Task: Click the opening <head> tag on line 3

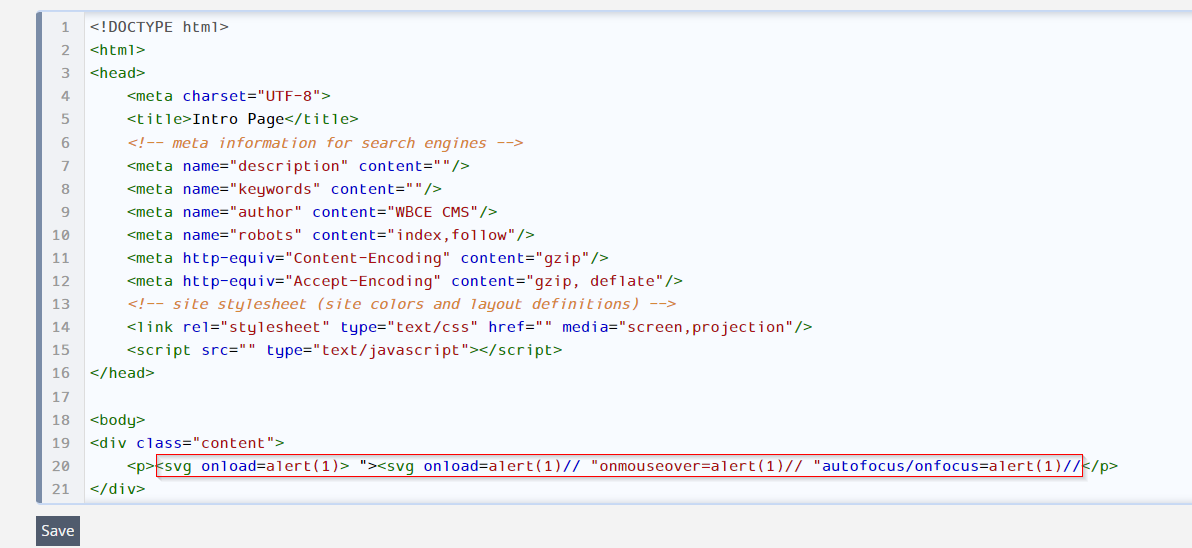Action: pyautogui.click(x=117, y=73)
